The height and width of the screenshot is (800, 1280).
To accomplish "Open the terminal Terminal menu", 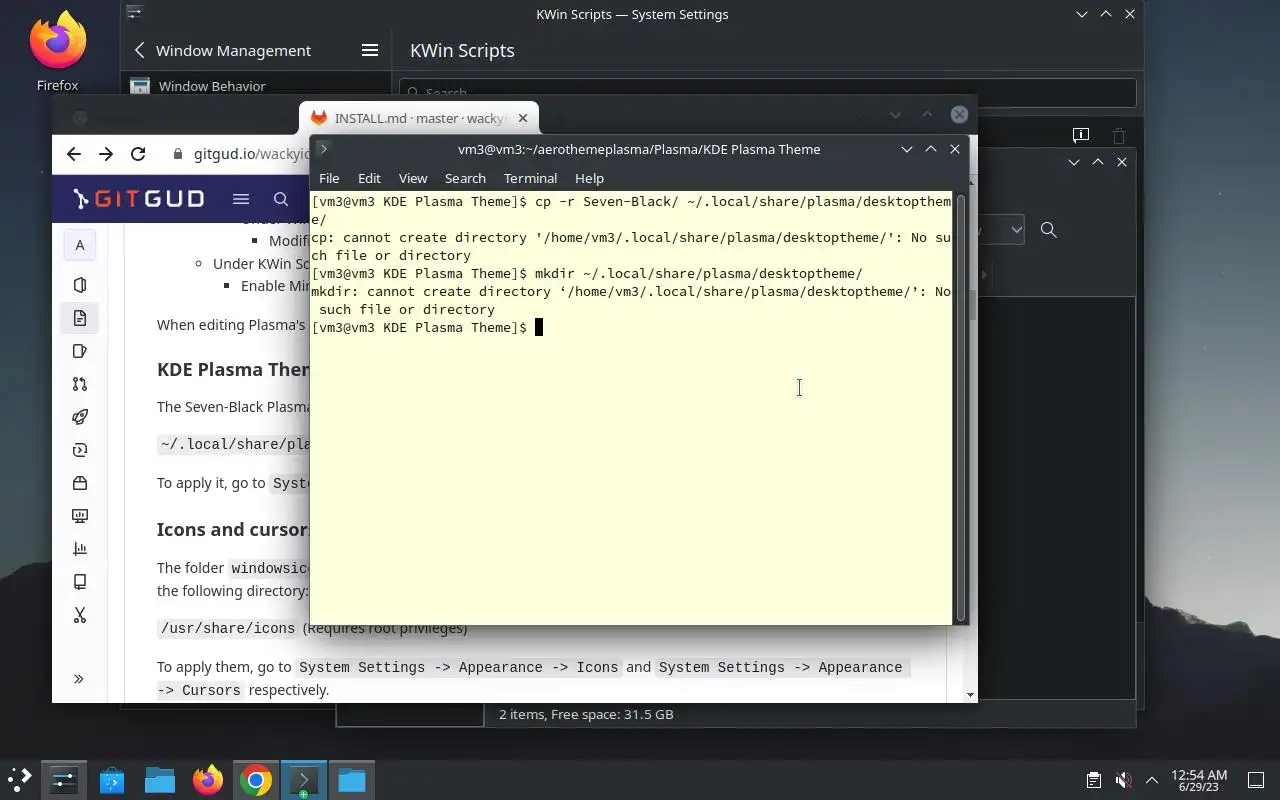I will point(530,178).
